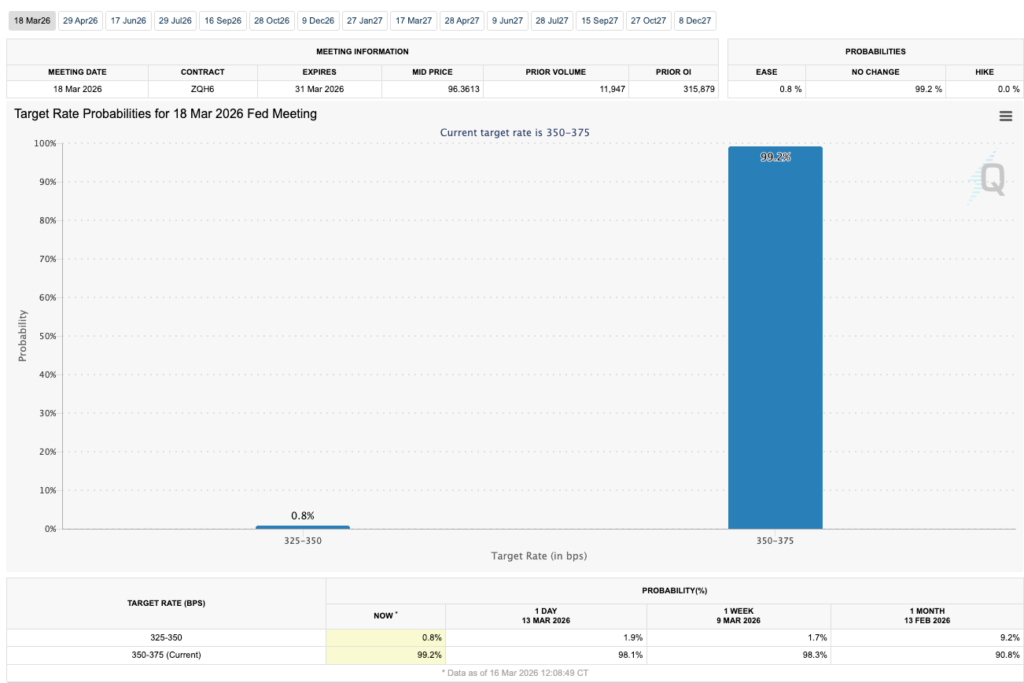This screenshot has width=1024, height=683.
Task: Open the 17 Jun26 meeting tab
Action: tap(128, 20)
